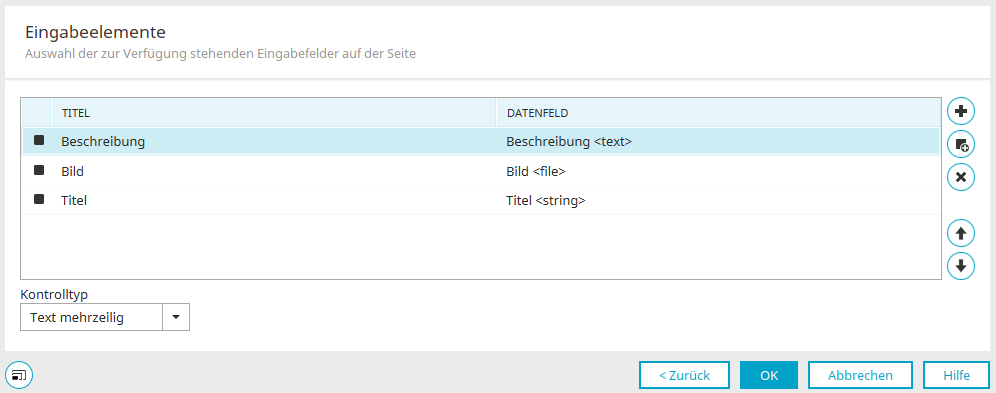Select the Titel <string> data field cell

point(546,201)
